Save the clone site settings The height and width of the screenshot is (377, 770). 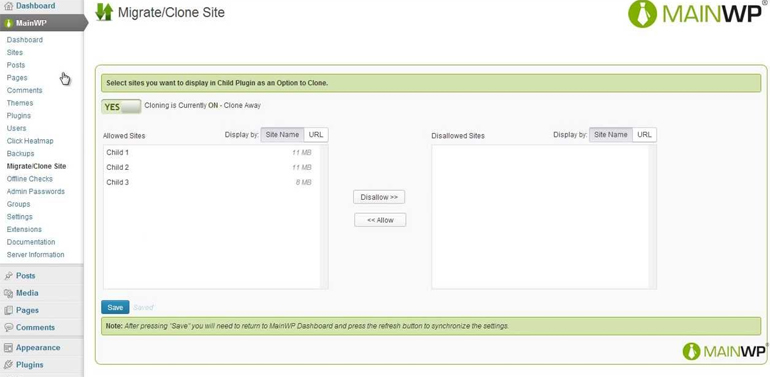click(115, 307)
